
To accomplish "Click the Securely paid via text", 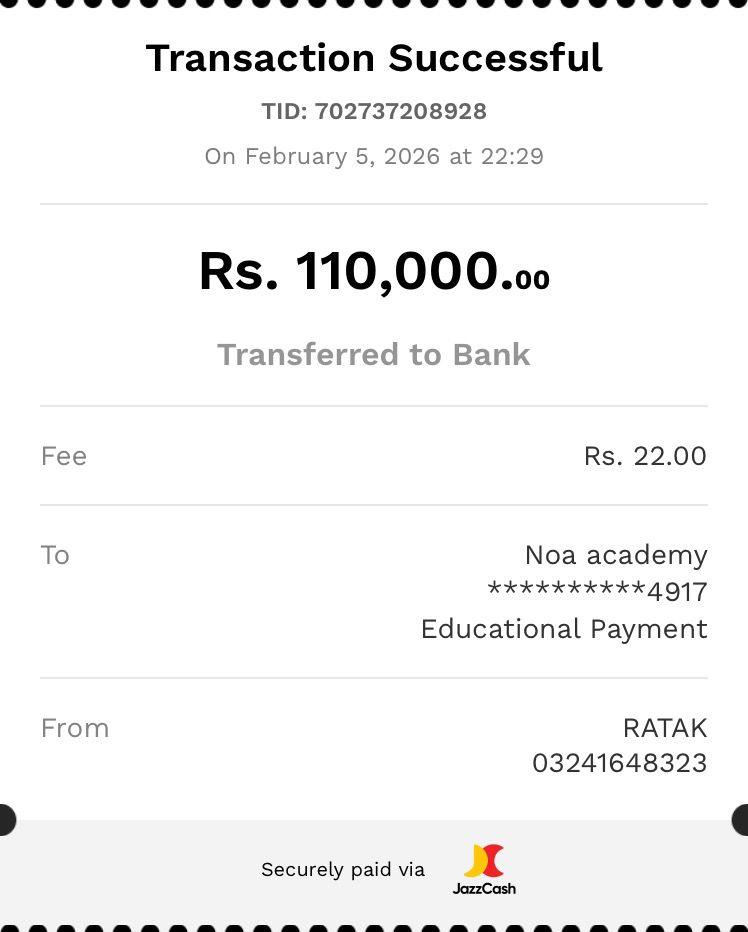I will [343, 870].
